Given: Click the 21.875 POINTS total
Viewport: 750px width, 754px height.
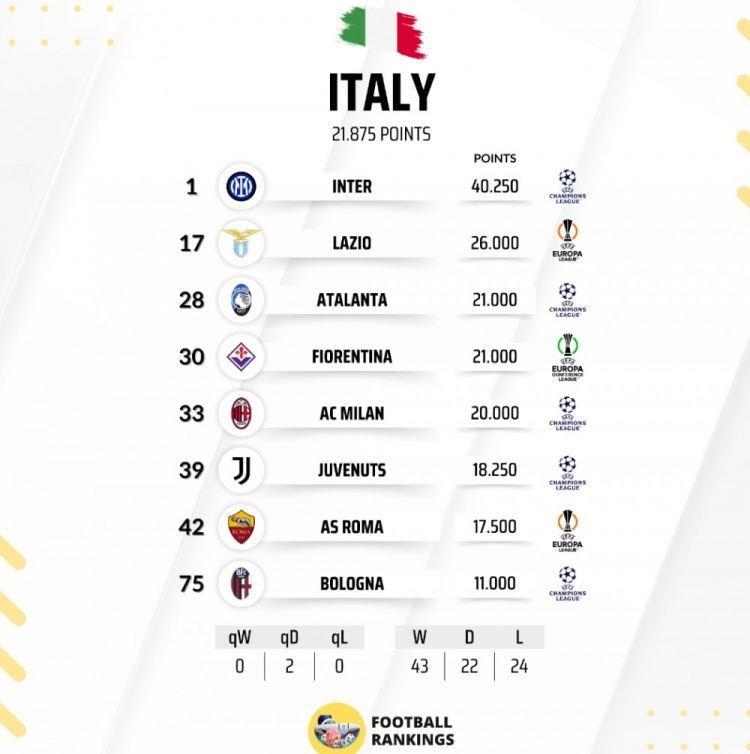Looking at the screenshot, I should [381, 134].
